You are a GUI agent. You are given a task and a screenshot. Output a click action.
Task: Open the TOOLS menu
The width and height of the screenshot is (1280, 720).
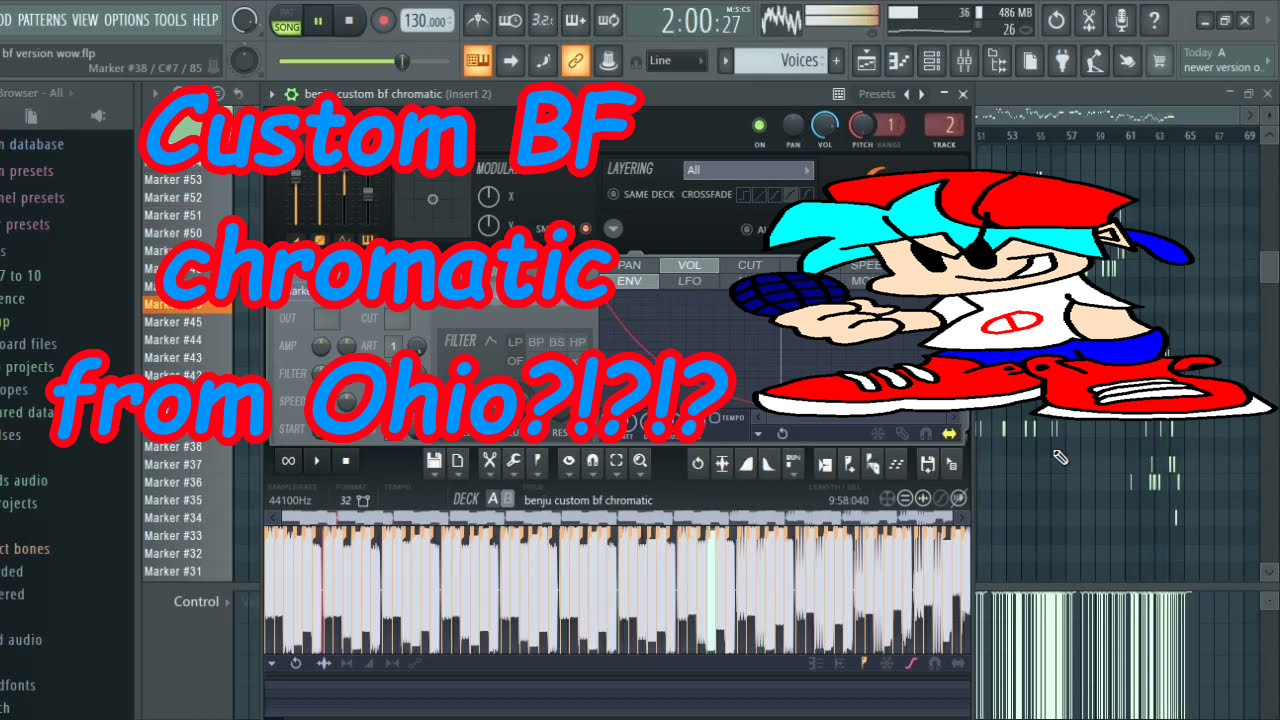pyautogui.click(x=170, y=19)
